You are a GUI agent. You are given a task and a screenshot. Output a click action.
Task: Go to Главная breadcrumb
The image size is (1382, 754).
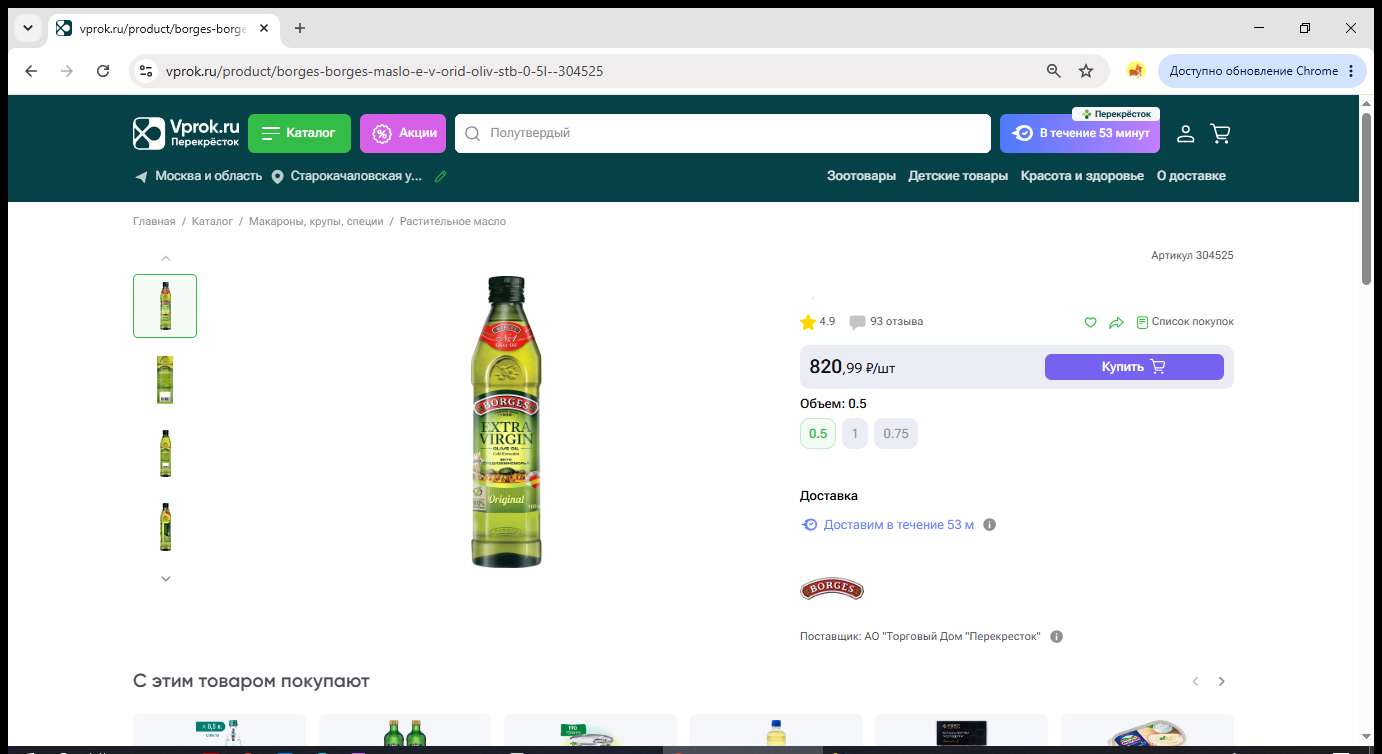(x=154, y=221)
